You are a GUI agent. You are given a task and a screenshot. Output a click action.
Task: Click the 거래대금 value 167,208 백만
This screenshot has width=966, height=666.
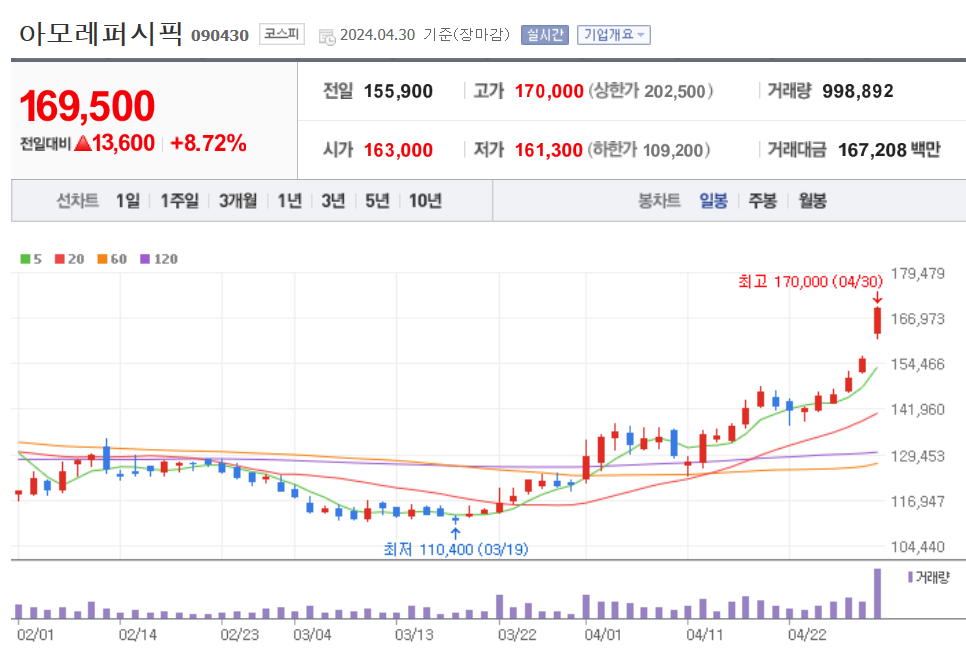[x=889, y=150]
